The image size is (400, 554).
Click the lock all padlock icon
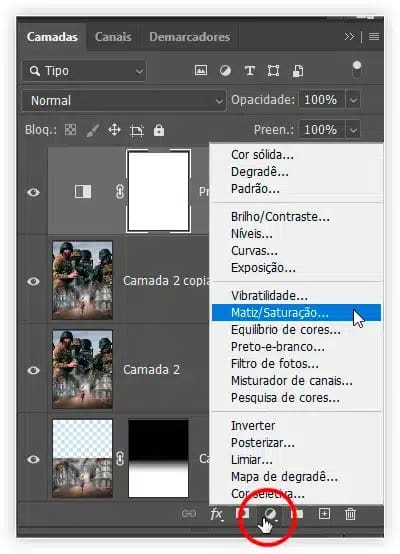click(x=159, y=130)
